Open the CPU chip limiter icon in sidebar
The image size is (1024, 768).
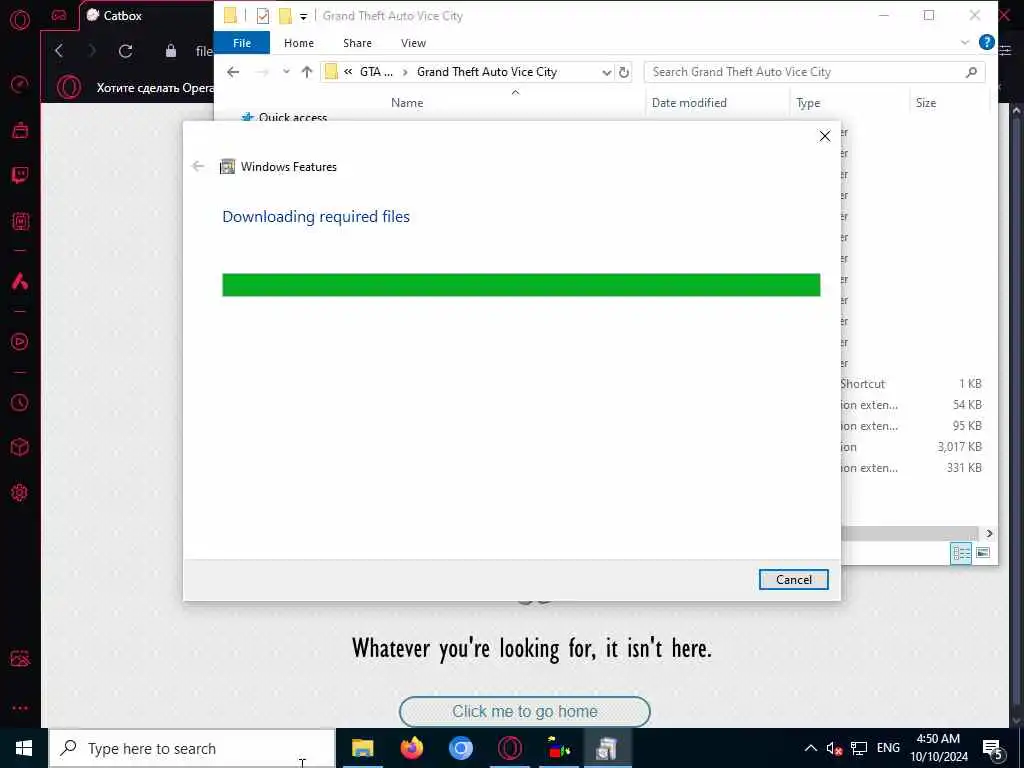pos(20,221)
